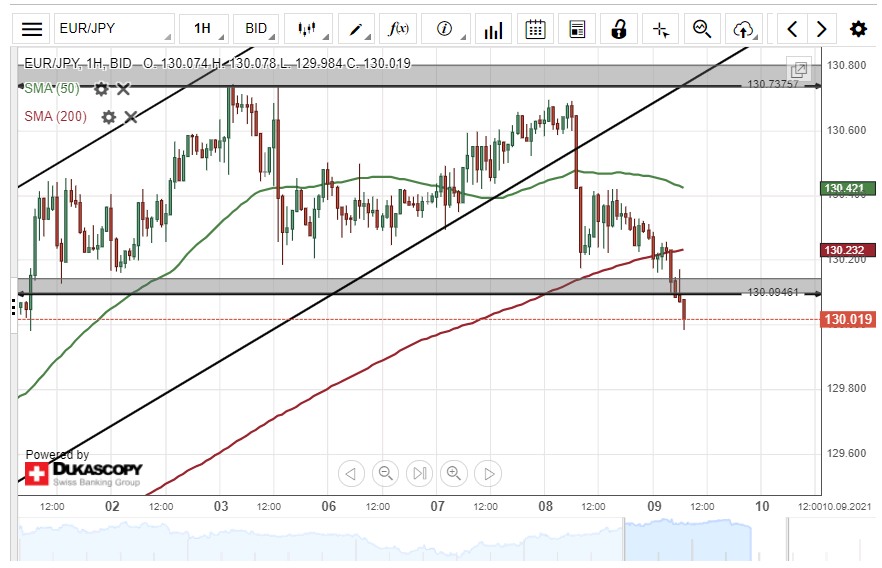Open the chart settings gear
This screenshot has height=568, width=882.
coord(858,29)
